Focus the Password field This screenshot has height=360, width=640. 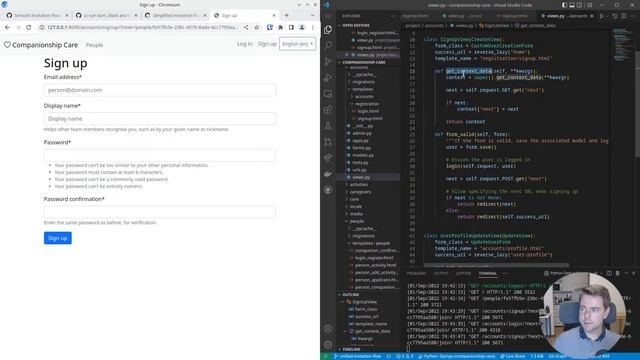pyautogui.click(x=160, y=155)
